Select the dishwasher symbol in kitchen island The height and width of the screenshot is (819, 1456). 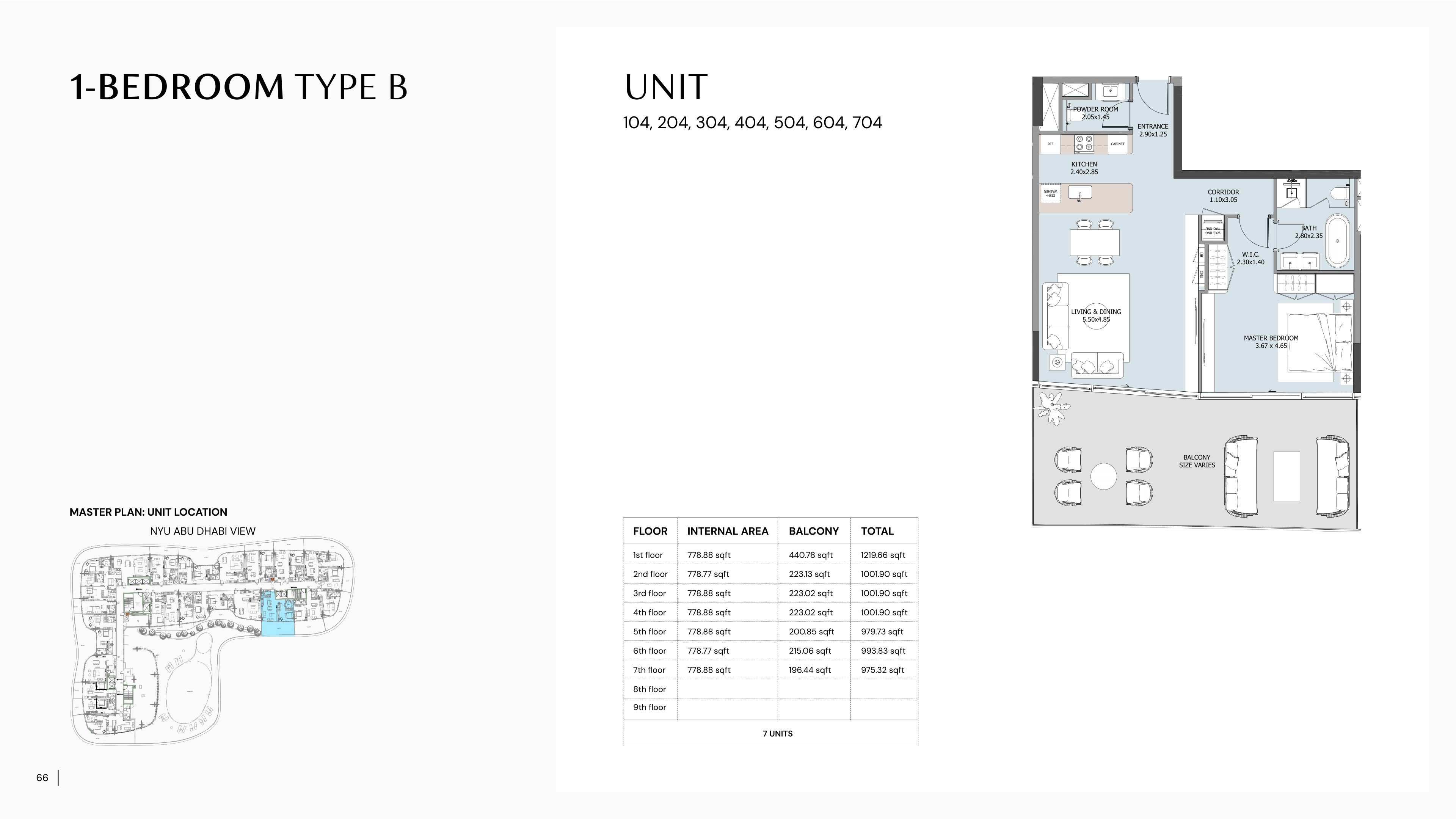1050,194
